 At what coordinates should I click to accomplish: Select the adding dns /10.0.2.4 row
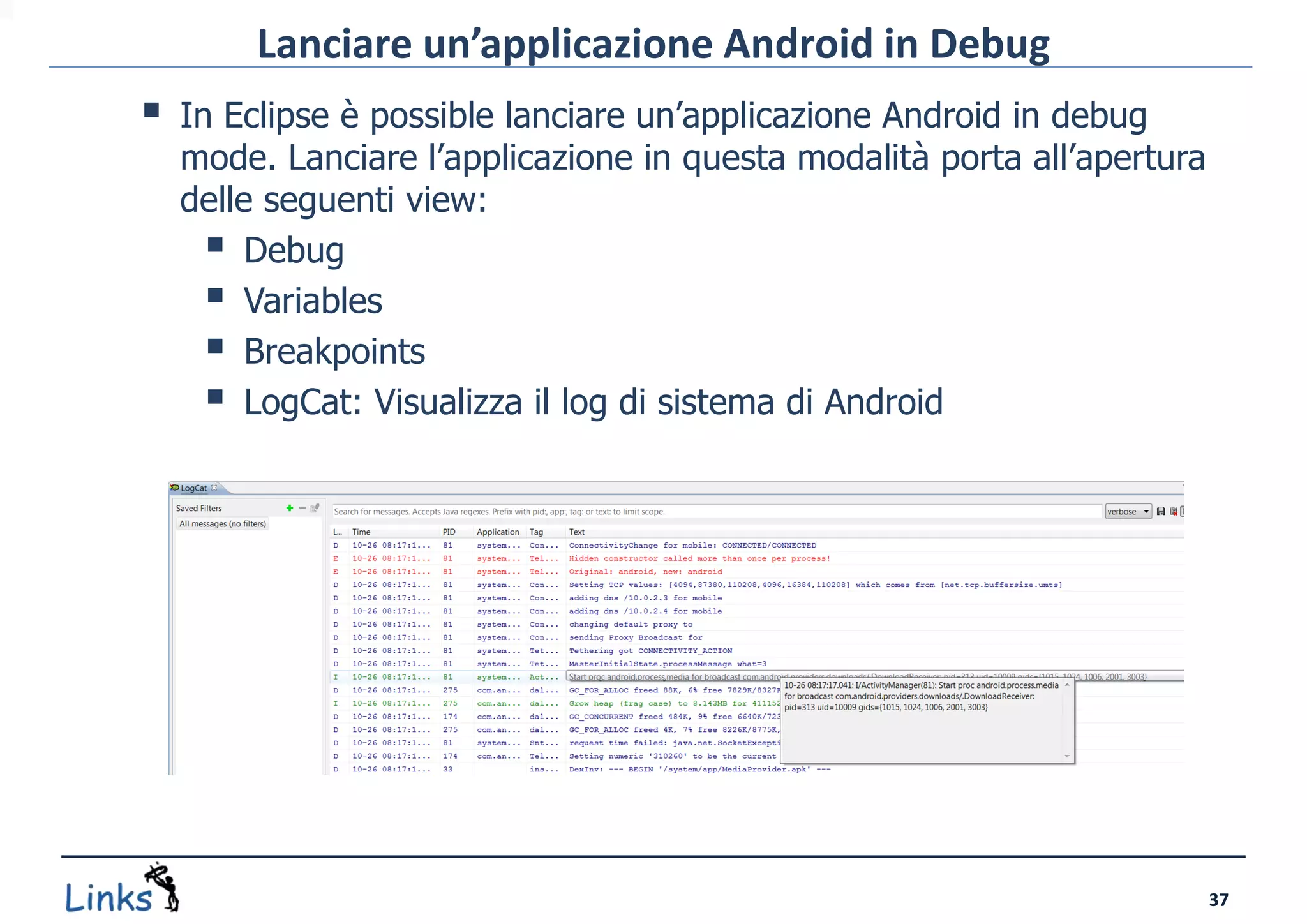point(757,611)
